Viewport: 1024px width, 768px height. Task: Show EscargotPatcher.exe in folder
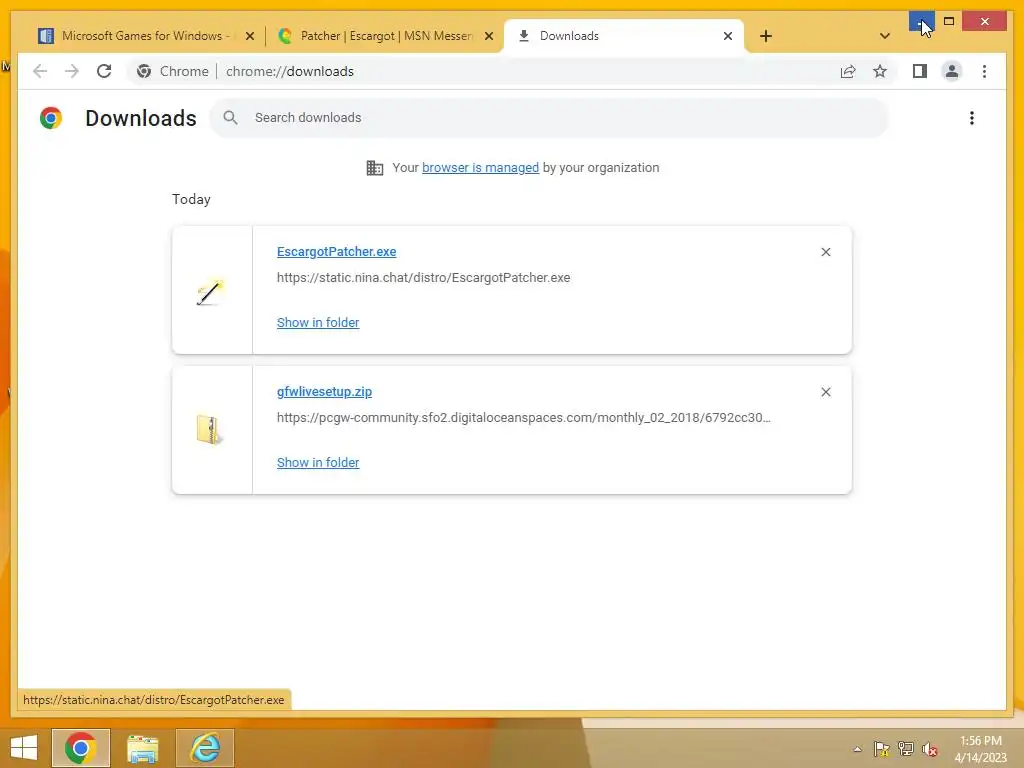click(318, 323)
